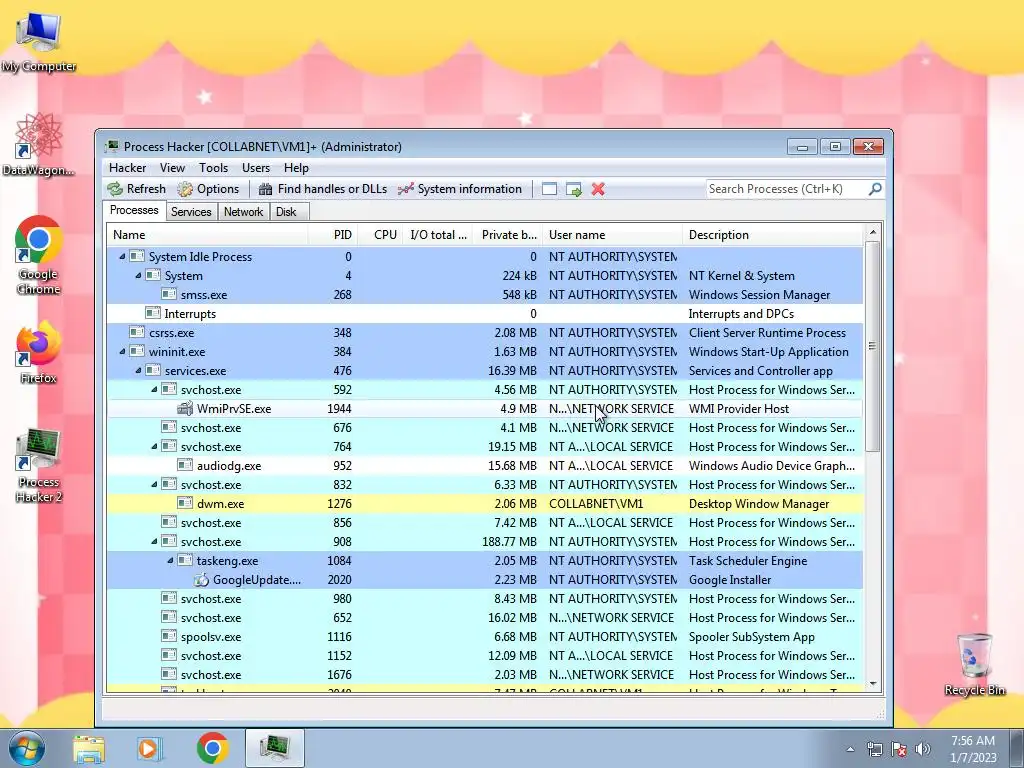1024x768 pixels.
Task: Collapse svchost.exe PID 832 node
Action: (x=154, y=485)
